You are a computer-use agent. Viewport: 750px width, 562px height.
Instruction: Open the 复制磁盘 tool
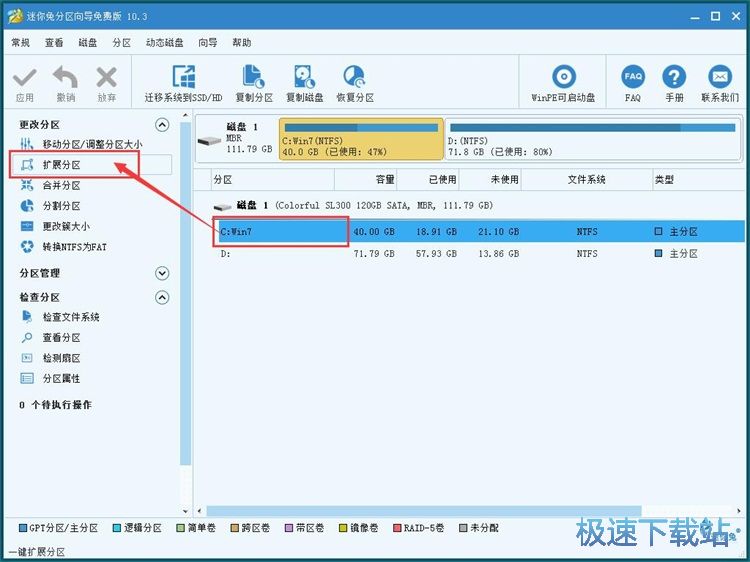(x=304, y=78)
